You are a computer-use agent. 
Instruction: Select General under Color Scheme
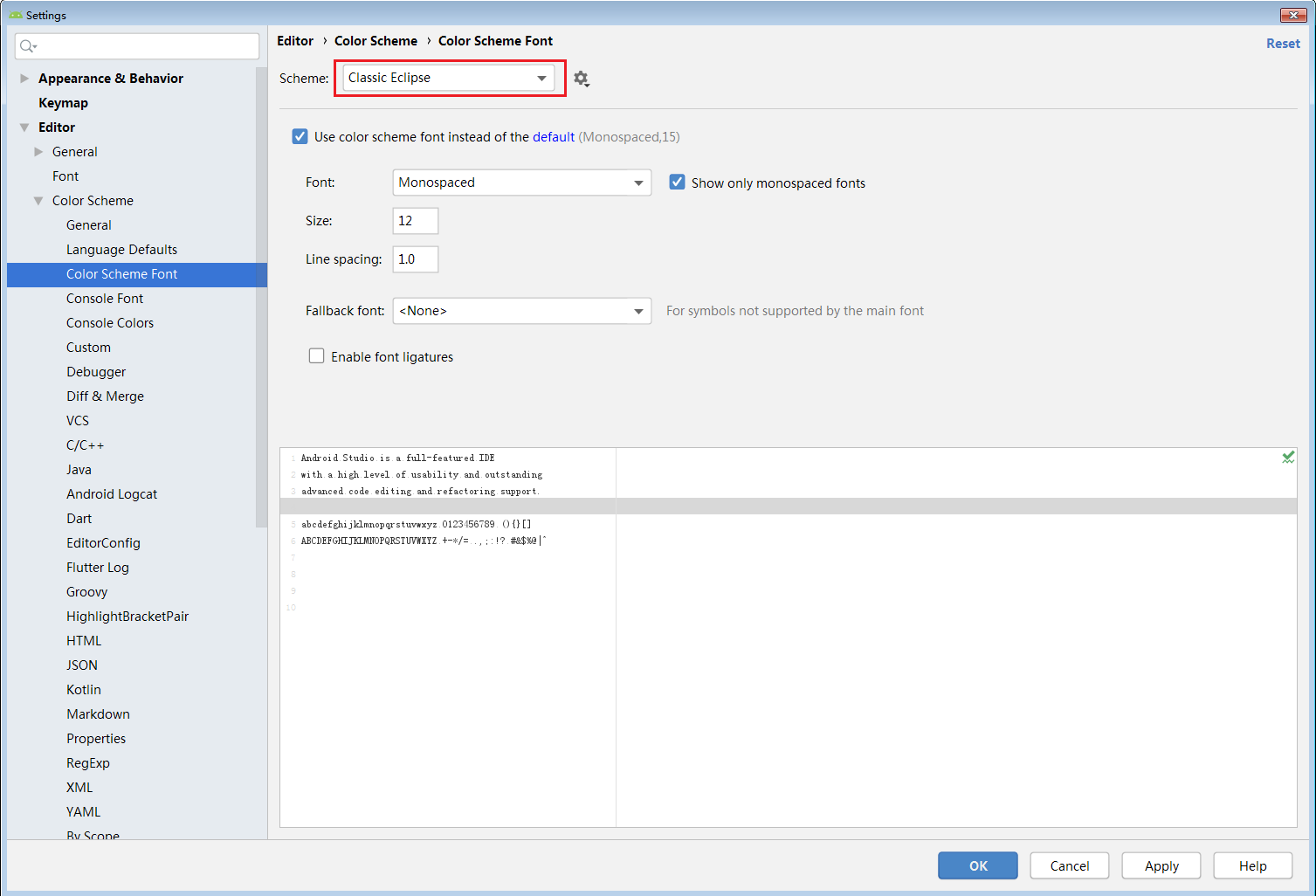[89, 225]
